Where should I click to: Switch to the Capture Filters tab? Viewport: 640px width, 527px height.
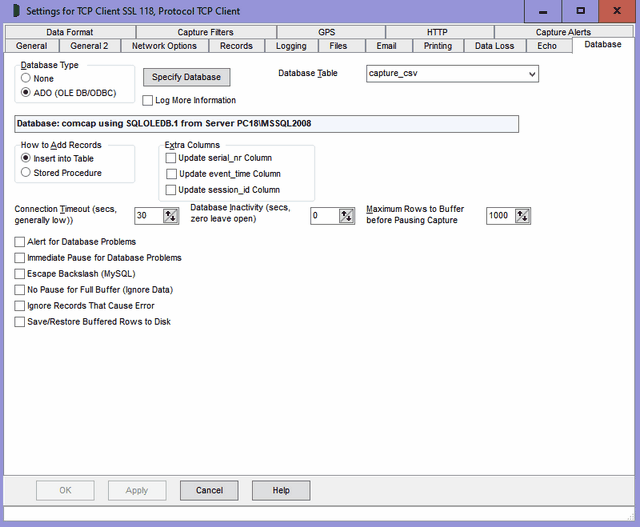click(206, 32)
